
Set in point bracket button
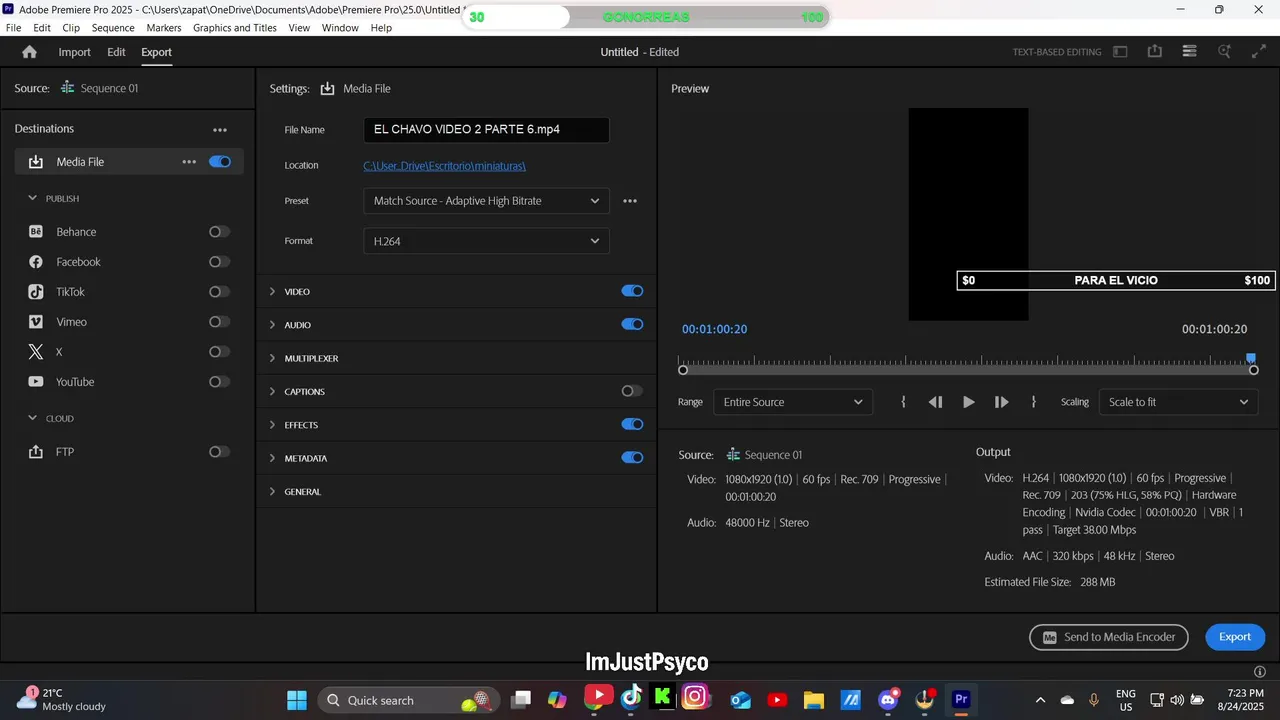[x=903, y=402]
